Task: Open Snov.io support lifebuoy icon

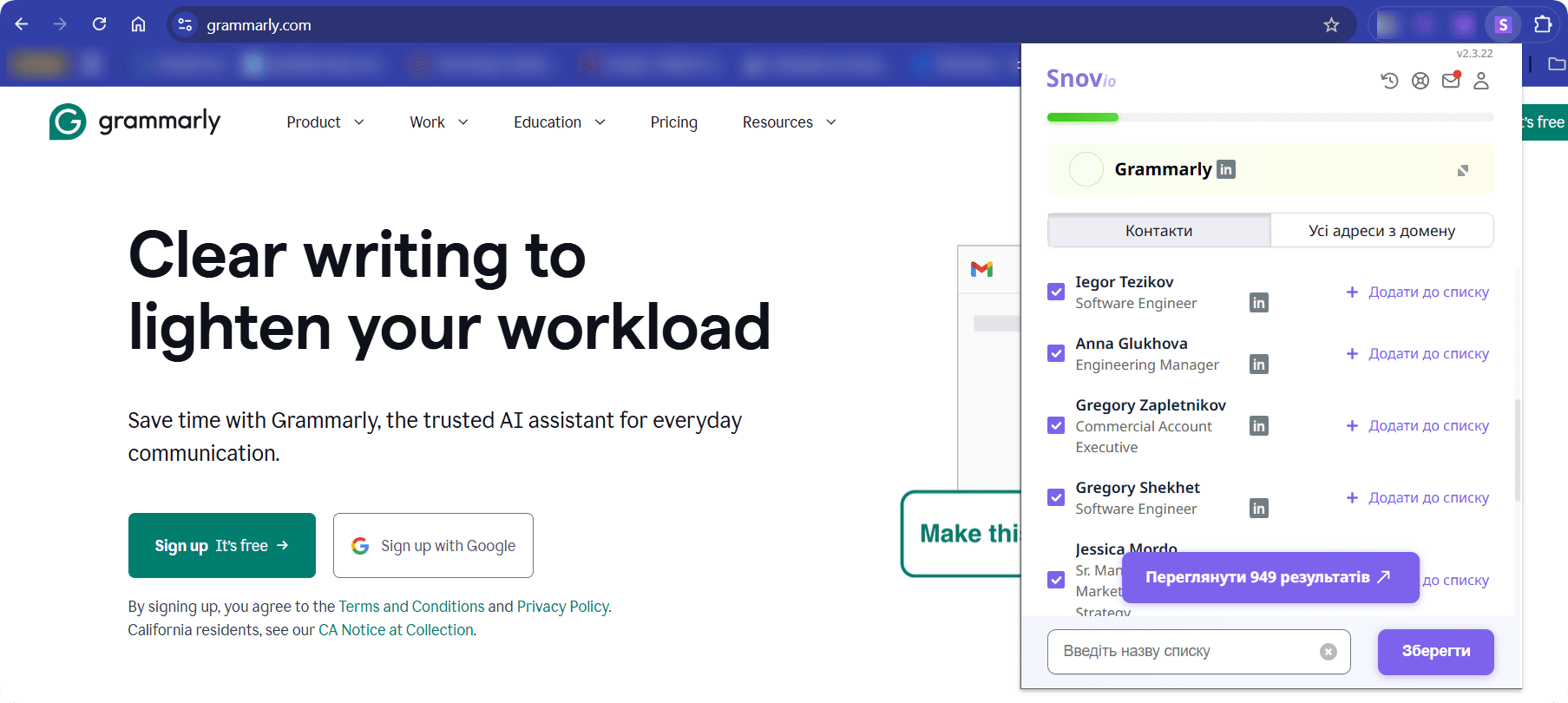Action: click(1420, 81)
